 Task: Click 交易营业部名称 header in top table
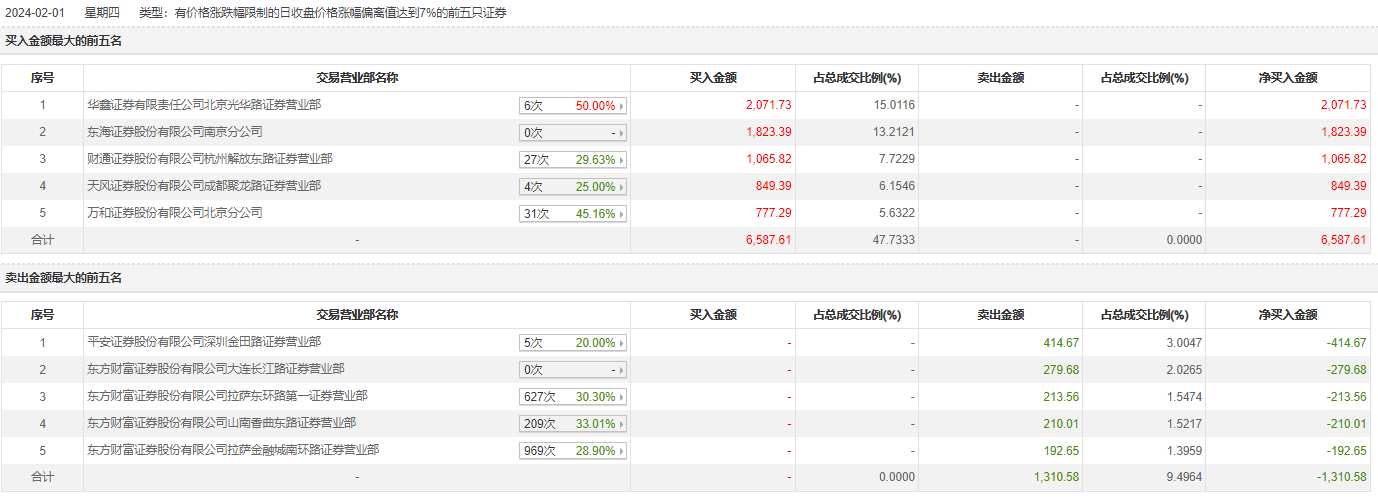point(357,78)
